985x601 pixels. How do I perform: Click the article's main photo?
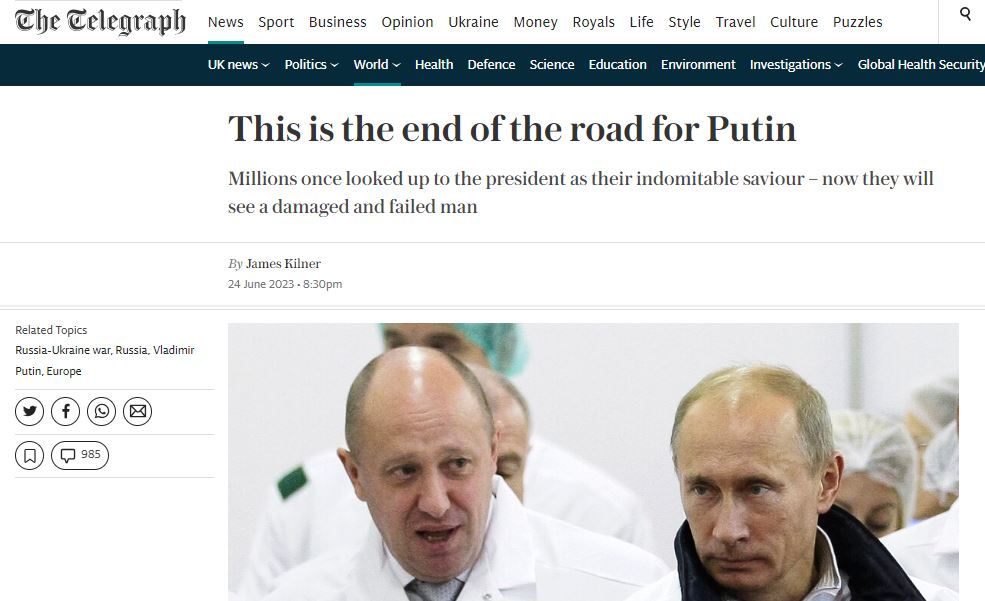(x=594, y=462)
